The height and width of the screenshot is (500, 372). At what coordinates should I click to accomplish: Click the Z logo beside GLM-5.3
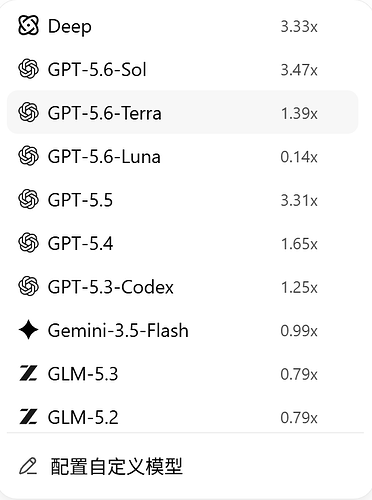click(x=28, y=373)
